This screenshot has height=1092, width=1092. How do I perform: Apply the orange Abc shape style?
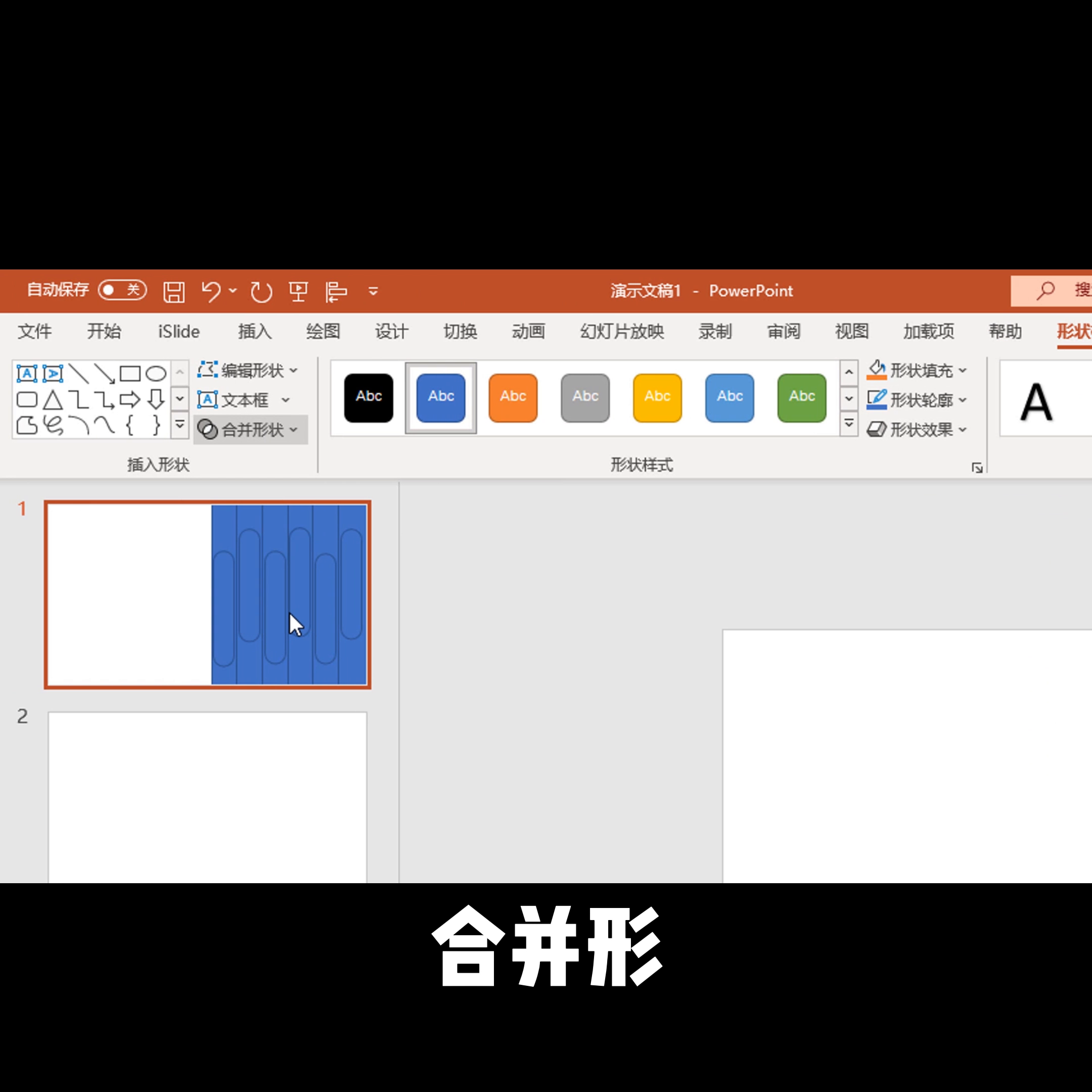[x=513, y=398]
